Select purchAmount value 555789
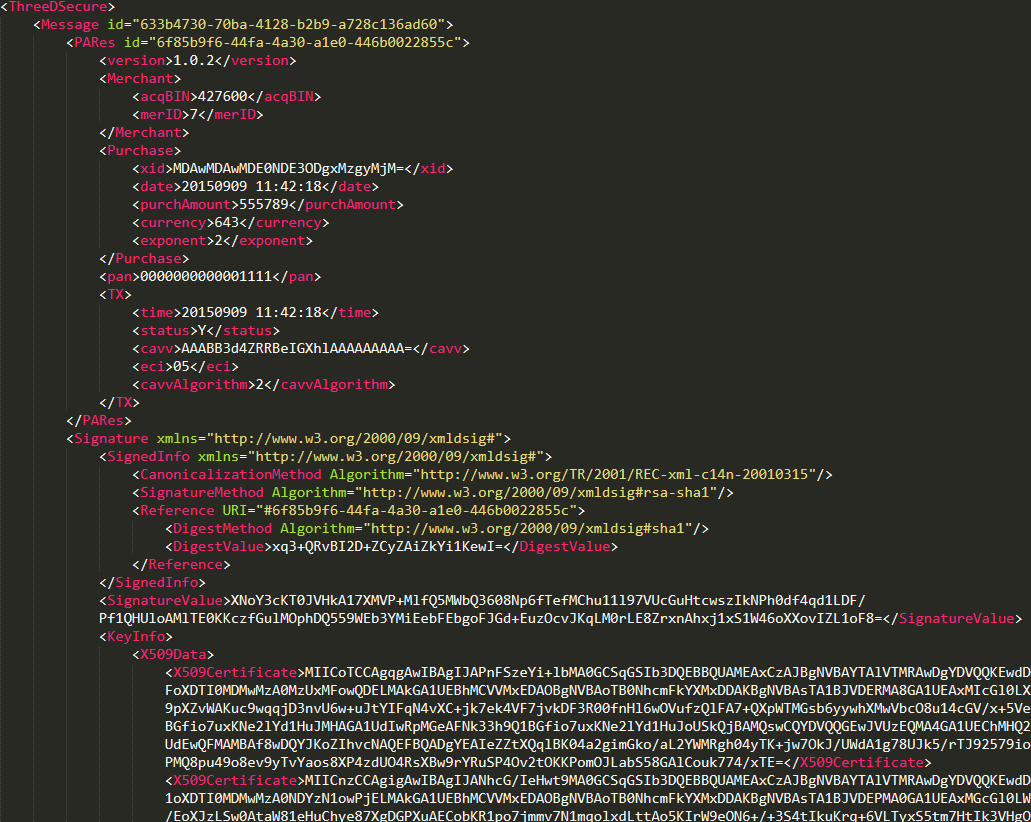1031x822 pixels. click(x=264, y=205)
